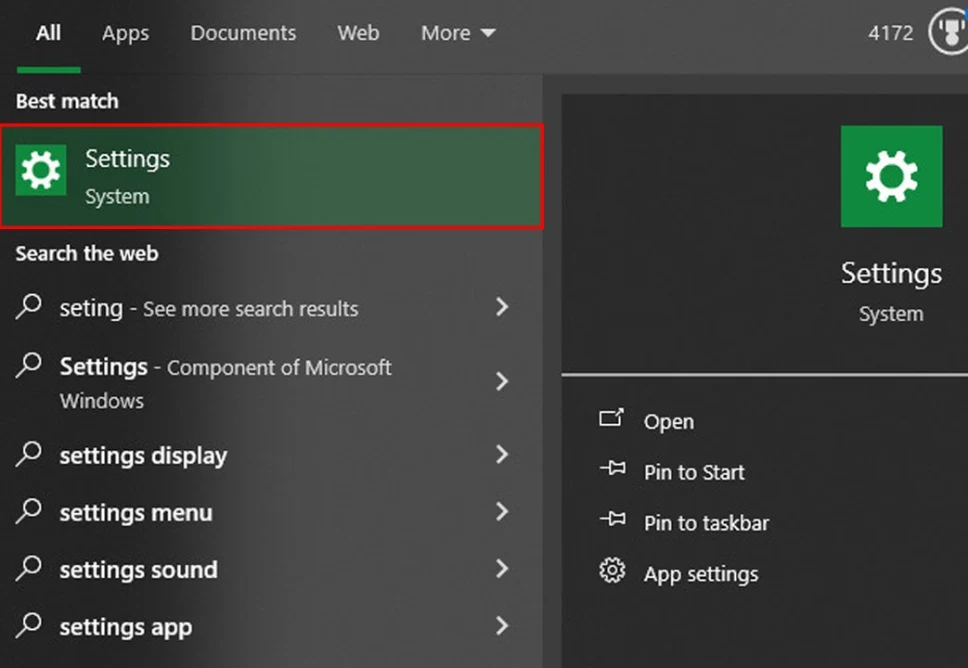
Task: Choose Pin to taskbar
Action: coord(706,523)
